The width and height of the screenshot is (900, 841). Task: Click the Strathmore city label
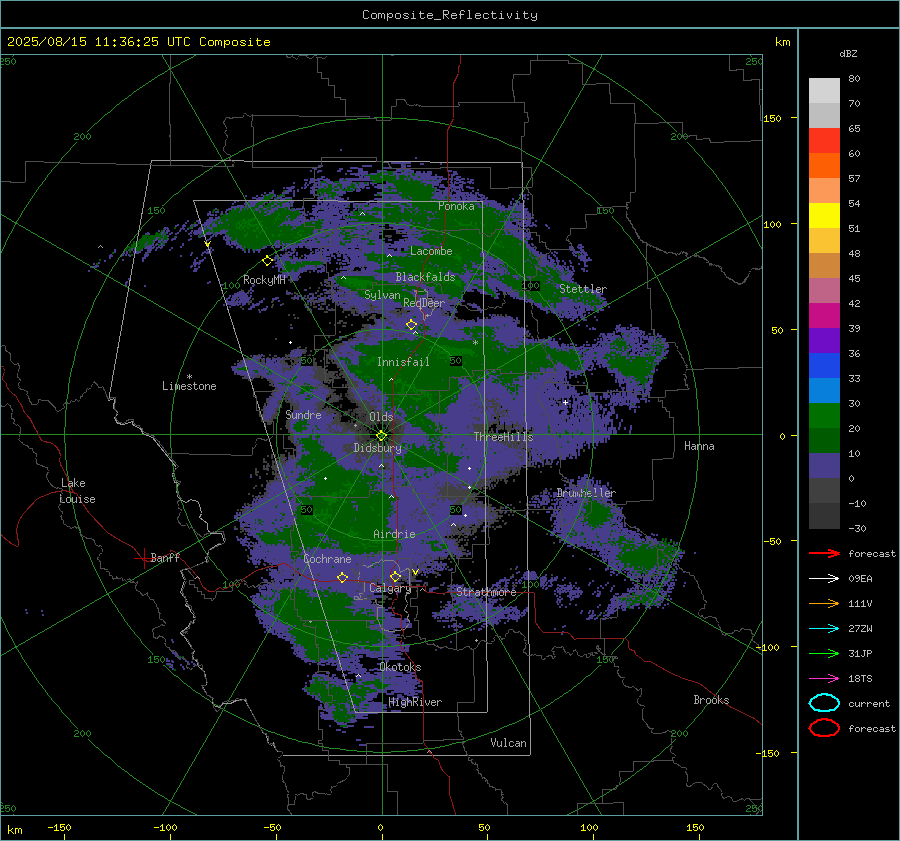[486, 592]
